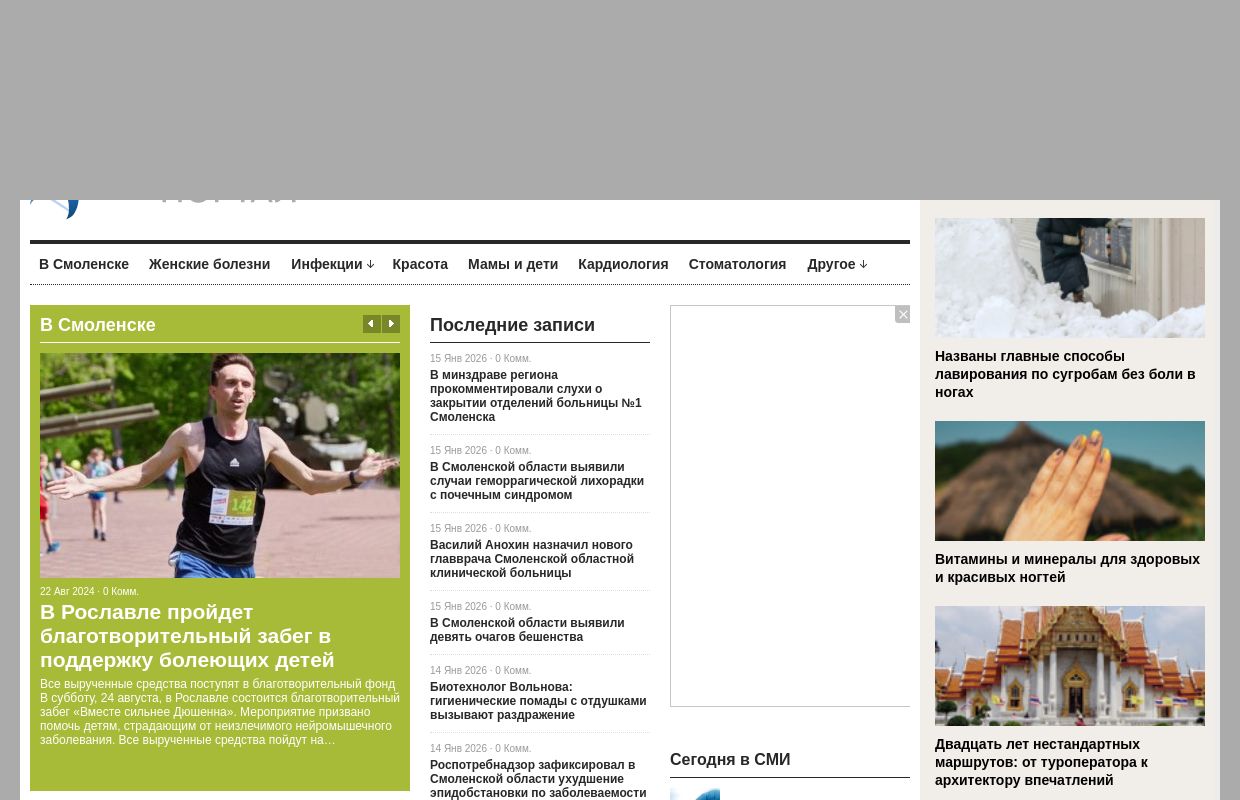
Task: Open article about девять очагов бешенства
Action: click(526, 630)
